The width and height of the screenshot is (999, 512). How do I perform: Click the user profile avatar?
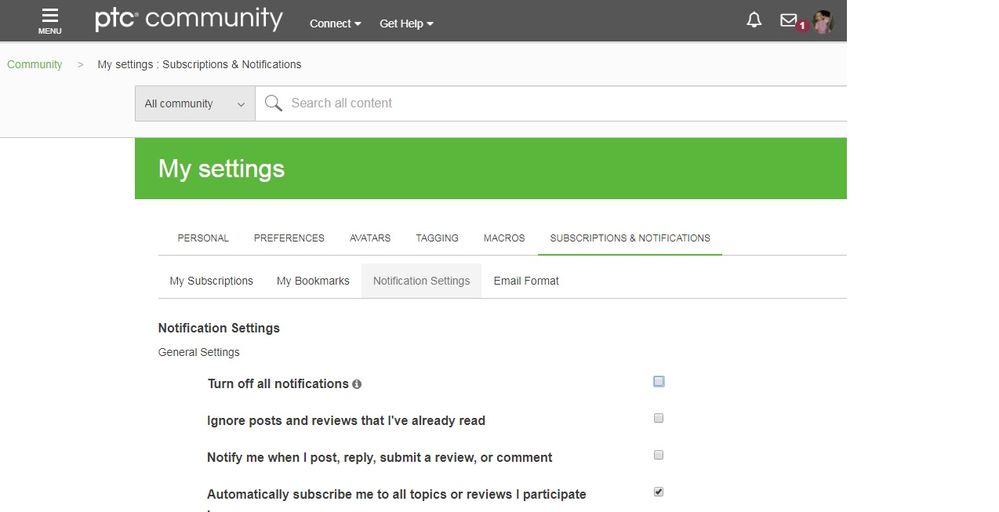click(823, 22)
